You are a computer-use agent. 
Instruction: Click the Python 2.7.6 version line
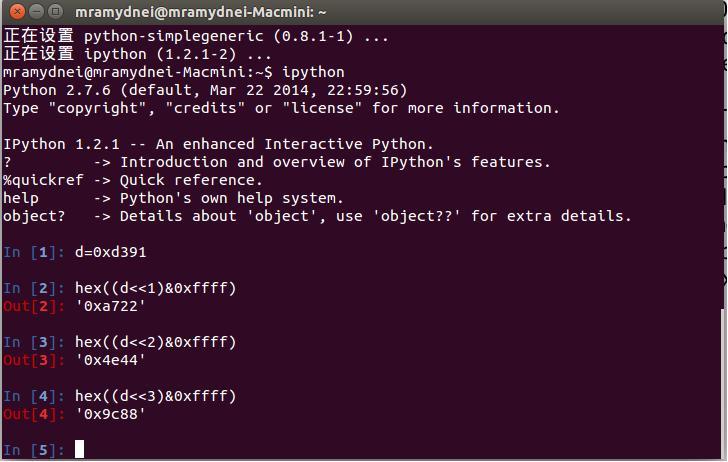click(x=205, y=90)
